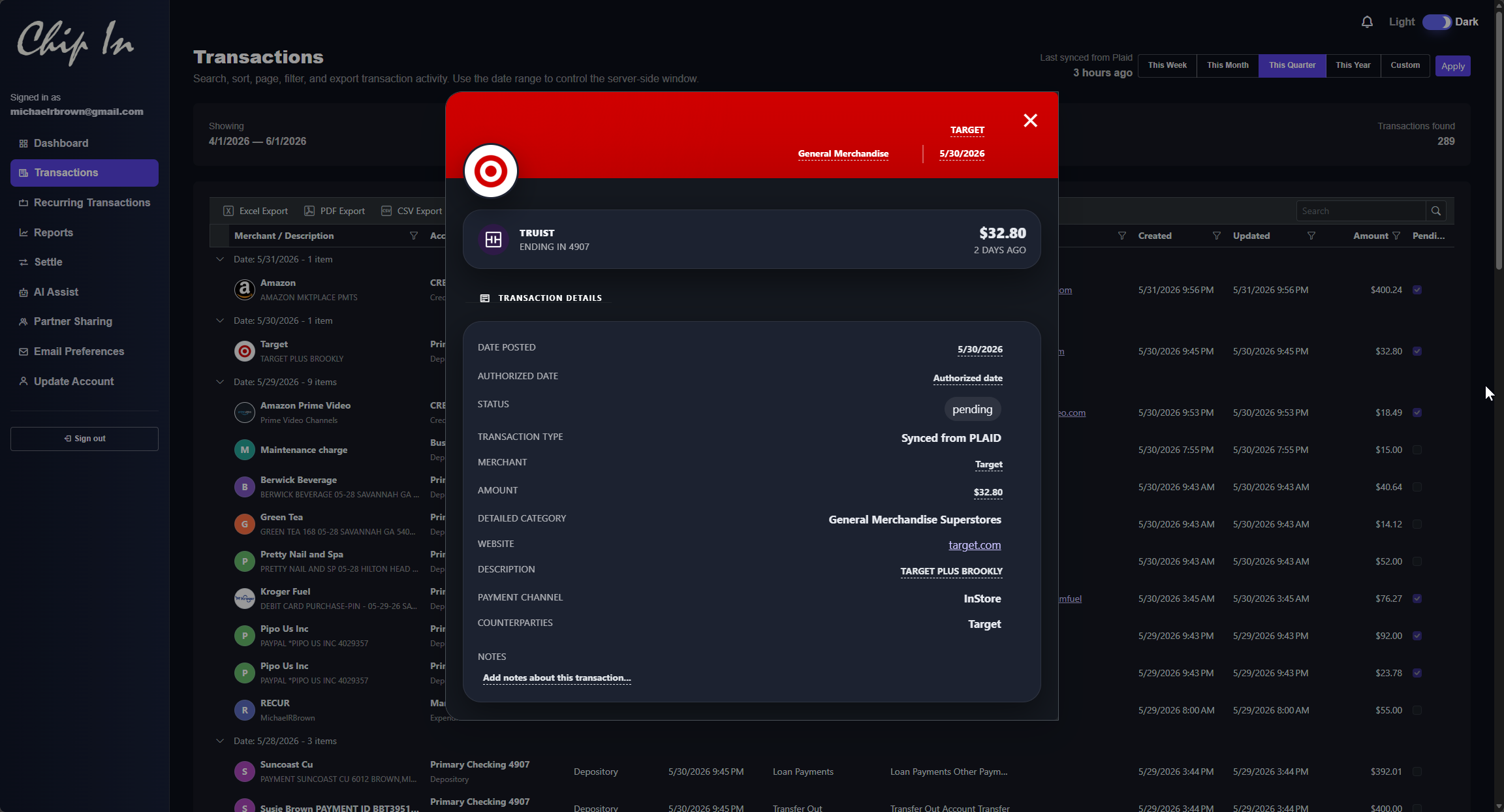This screenshot has width=1504, height=812.
Task: Click Pretty Nail and Spa avatar
Action: (245, 561)
